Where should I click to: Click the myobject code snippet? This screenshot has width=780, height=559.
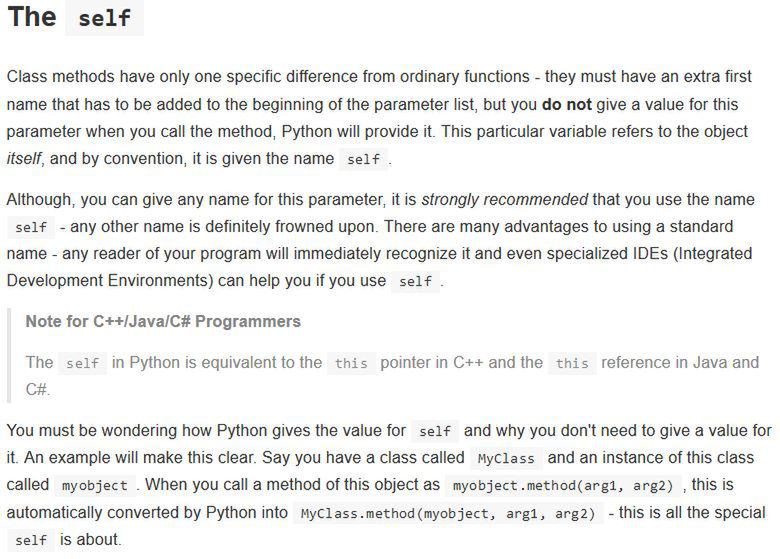(95, 485)
